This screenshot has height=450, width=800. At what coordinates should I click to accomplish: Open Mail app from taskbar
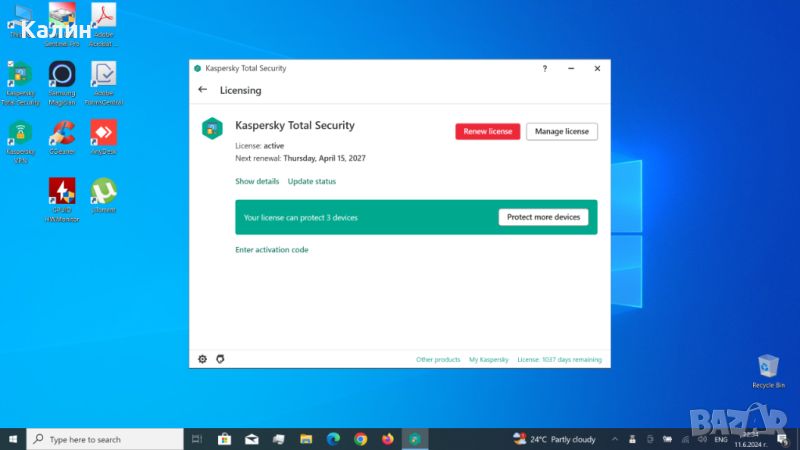252,439
